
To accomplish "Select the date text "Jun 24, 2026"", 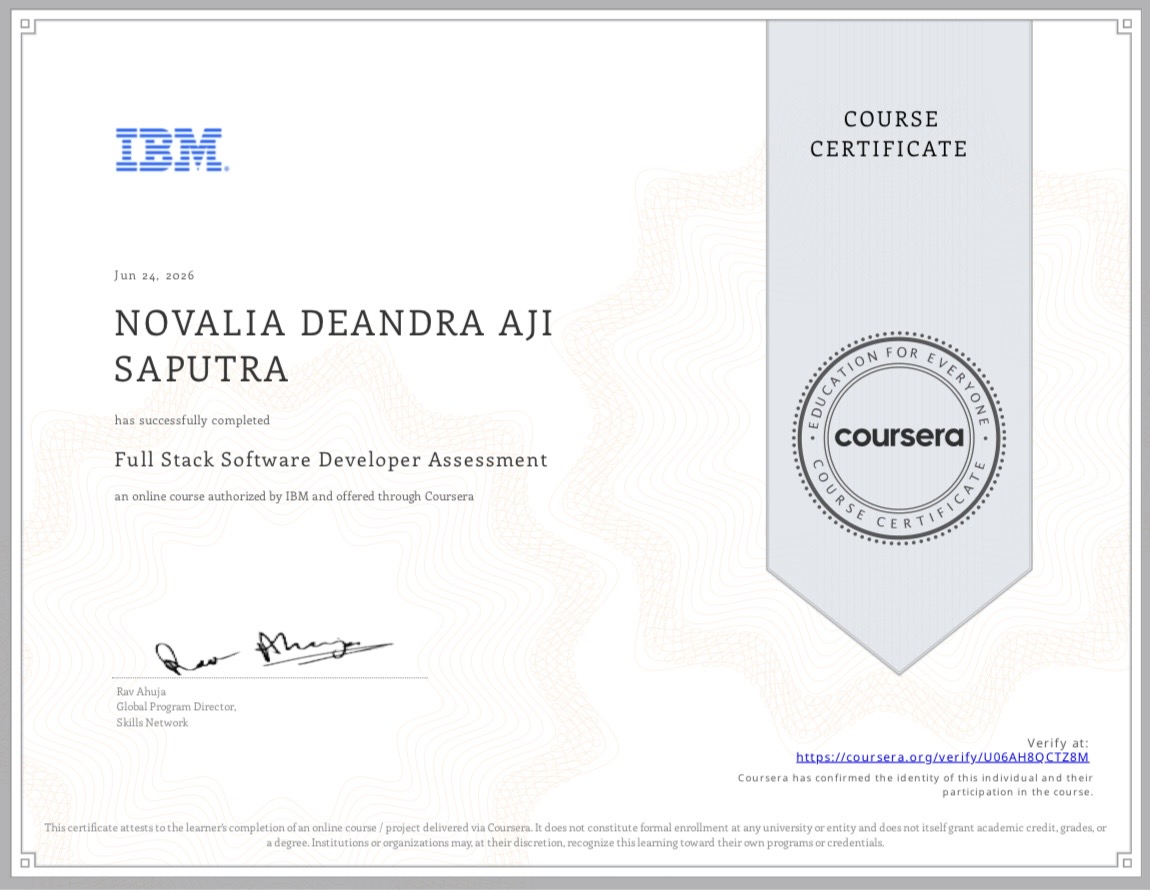I will (x=154, y=275).
